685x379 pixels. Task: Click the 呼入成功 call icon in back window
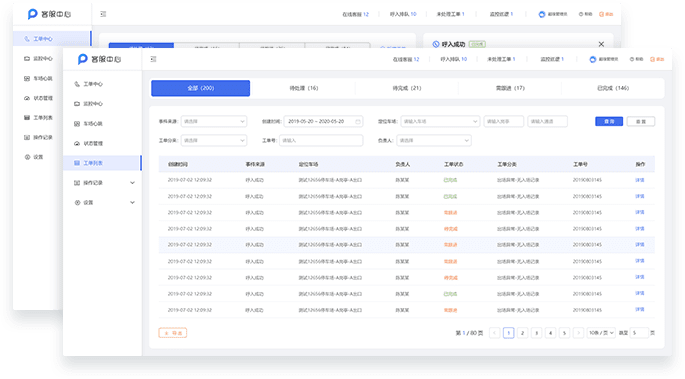point(436,44)
